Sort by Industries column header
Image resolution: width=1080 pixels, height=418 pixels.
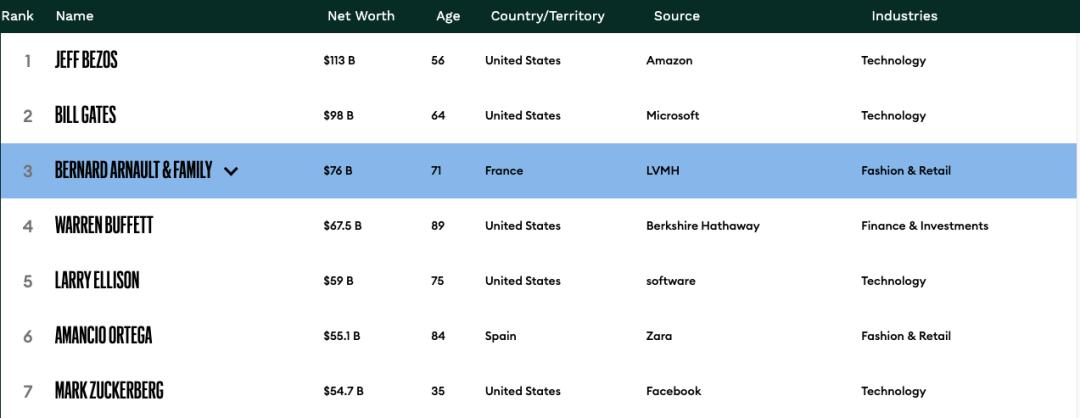point(904,16)
